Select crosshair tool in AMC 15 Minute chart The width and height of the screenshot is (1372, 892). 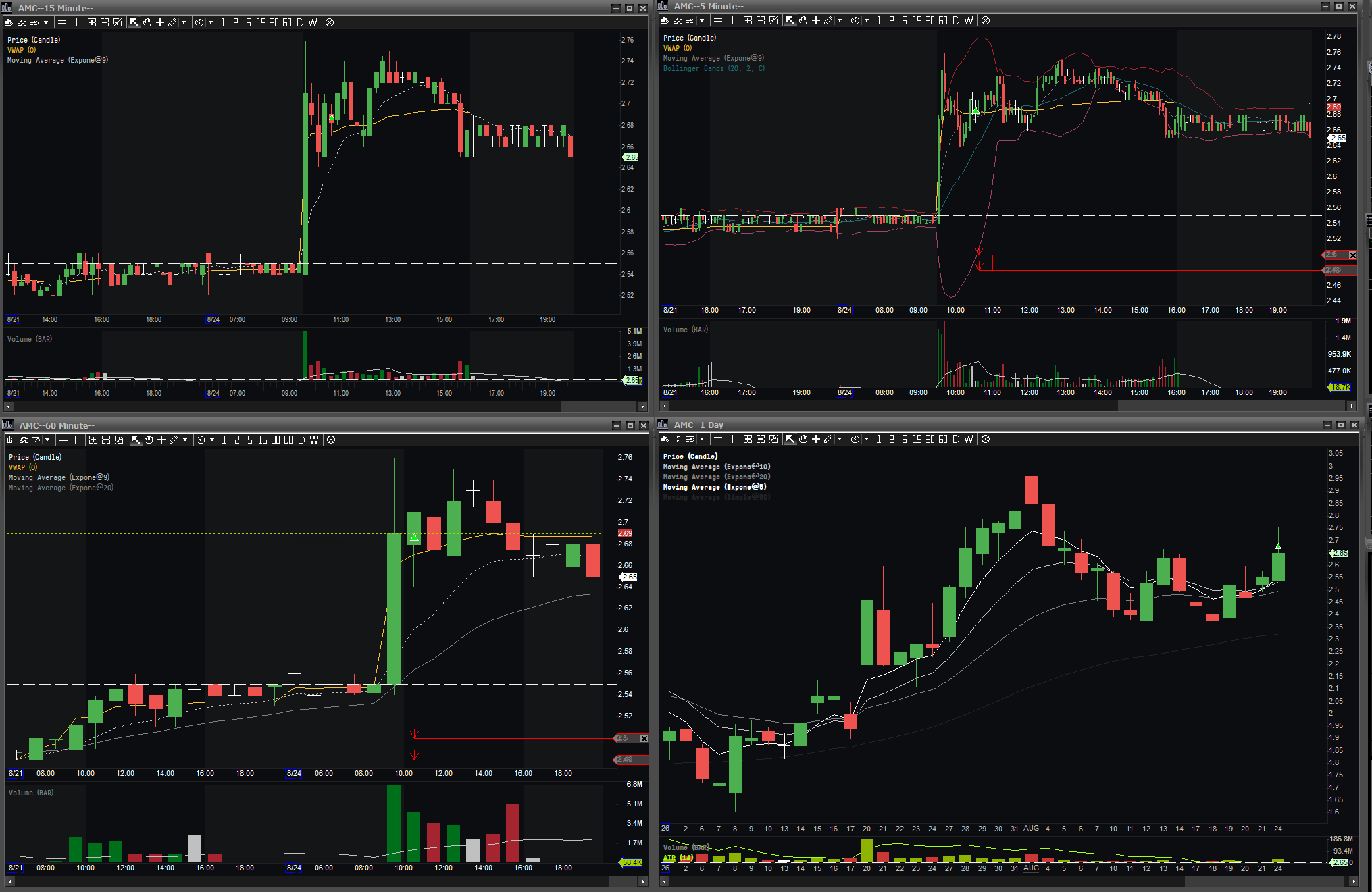pos(160,22)
